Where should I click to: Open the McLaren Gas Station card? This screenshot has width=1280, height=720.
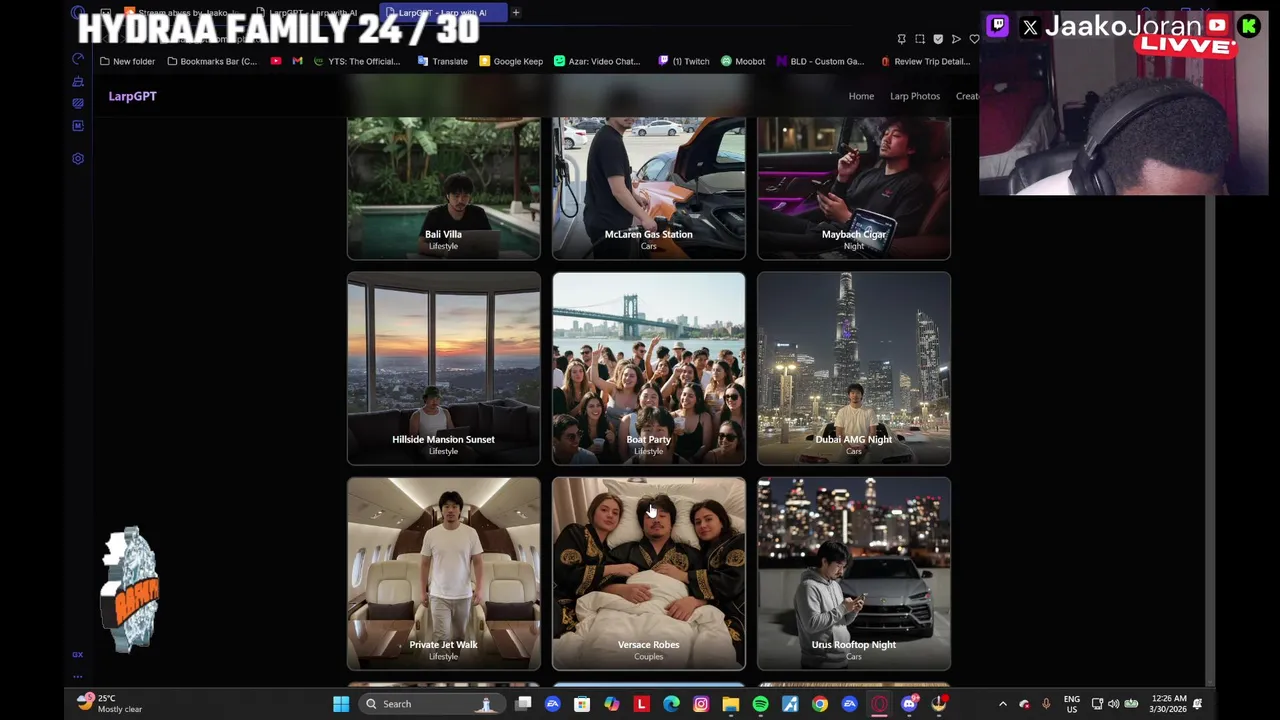[648, 188]
